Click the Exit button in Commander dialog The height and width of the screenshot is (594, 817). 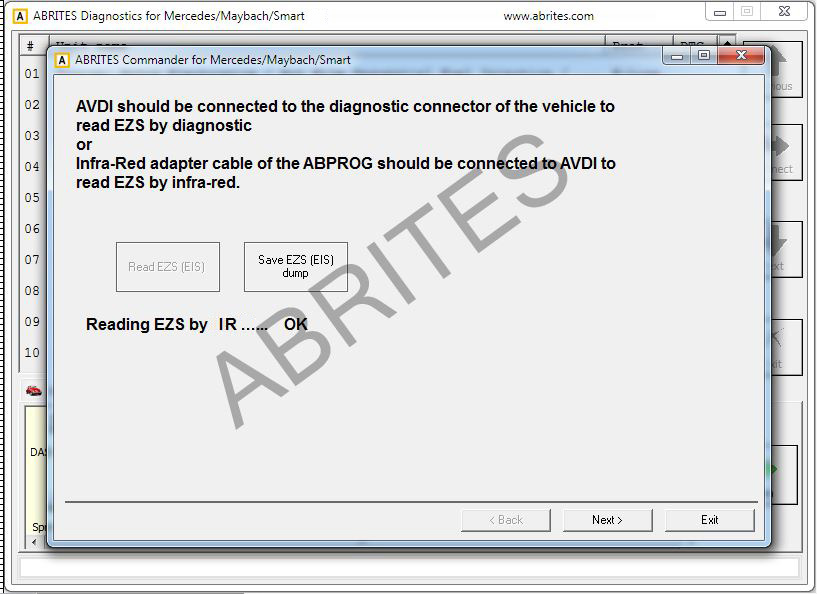point(709,519)
